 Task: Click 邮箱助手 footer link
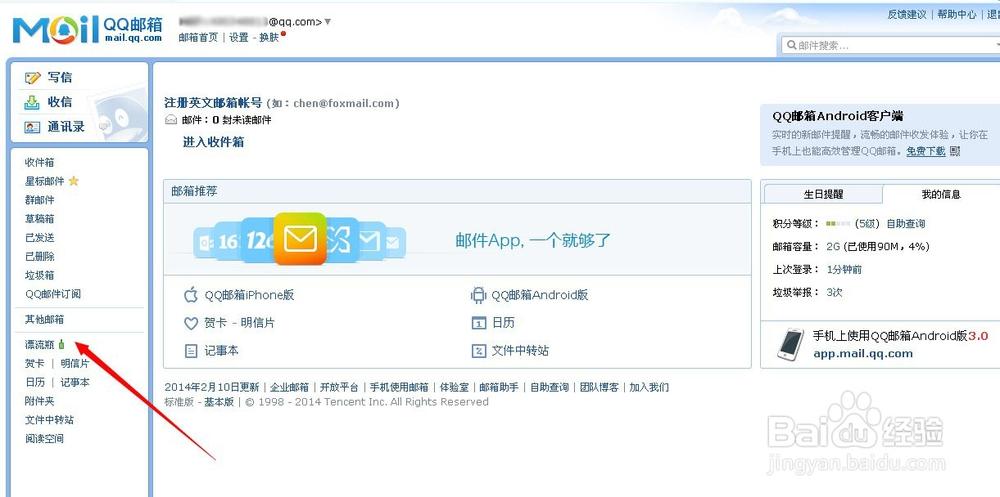tap(499, 387)
